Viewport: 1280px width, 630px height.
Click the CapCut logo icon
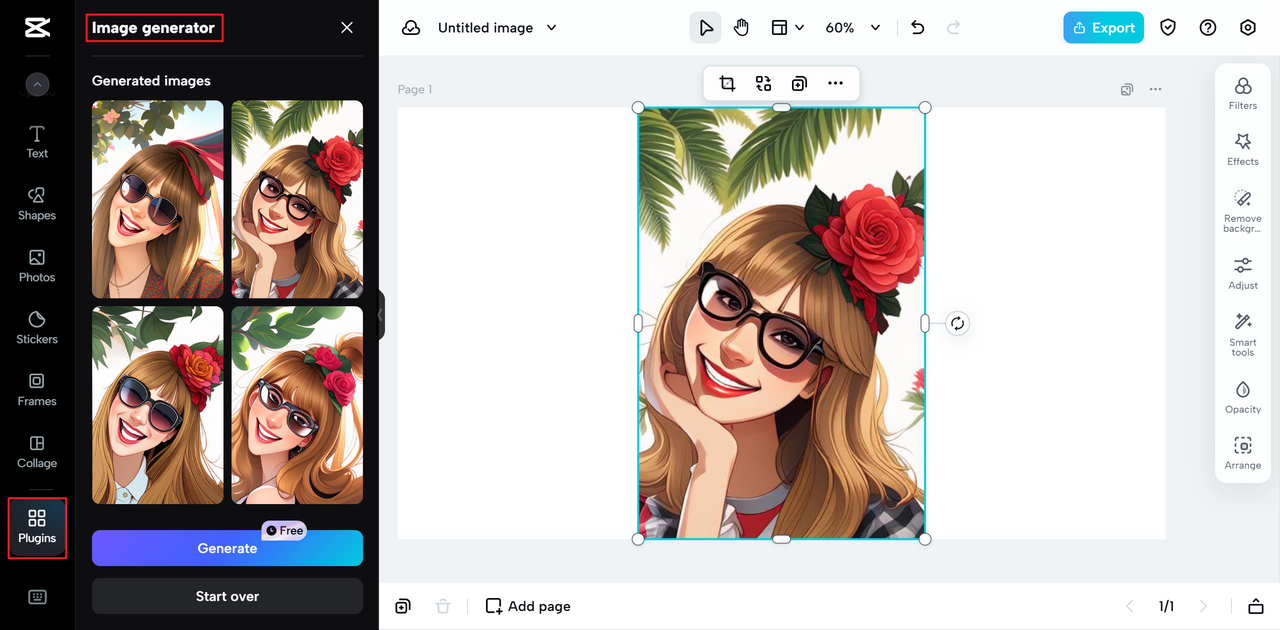point(37,28)
